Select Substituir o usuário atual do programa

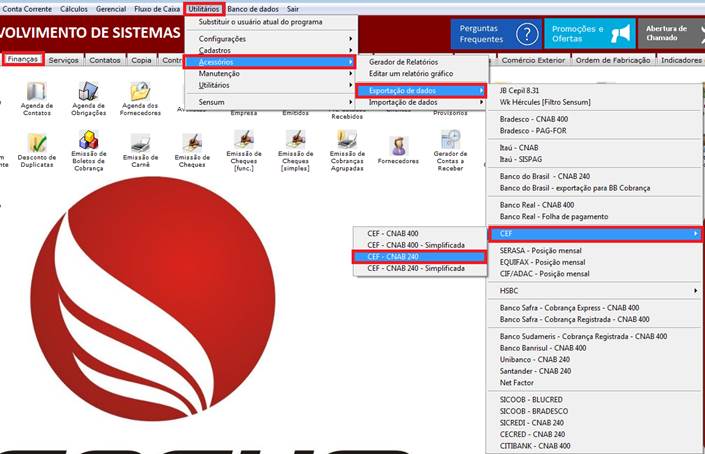pyautogui.click(x=271, y=22)
